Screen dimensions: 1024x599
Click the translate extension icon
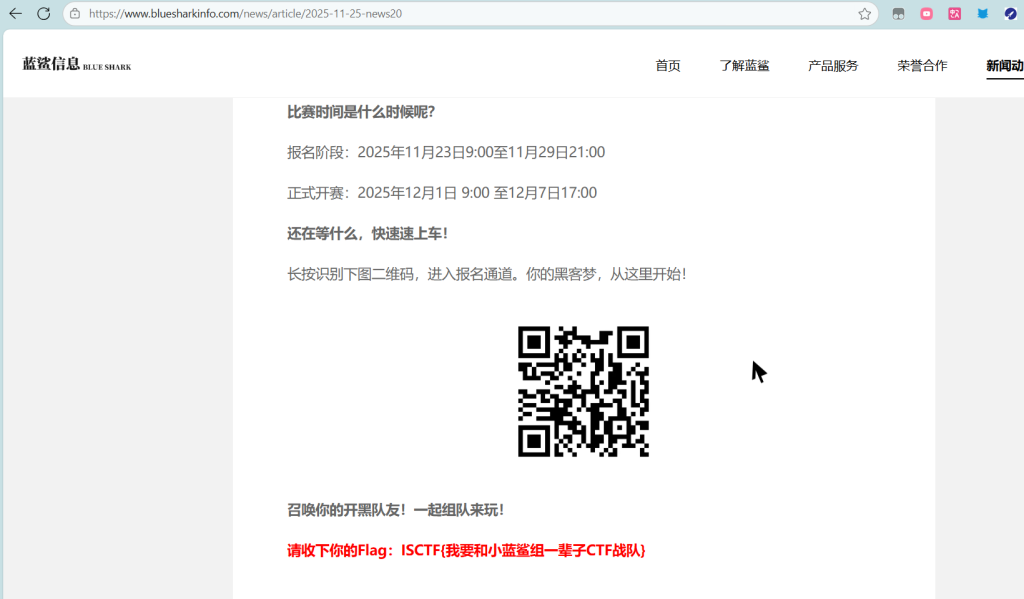[x=954, y=14]
